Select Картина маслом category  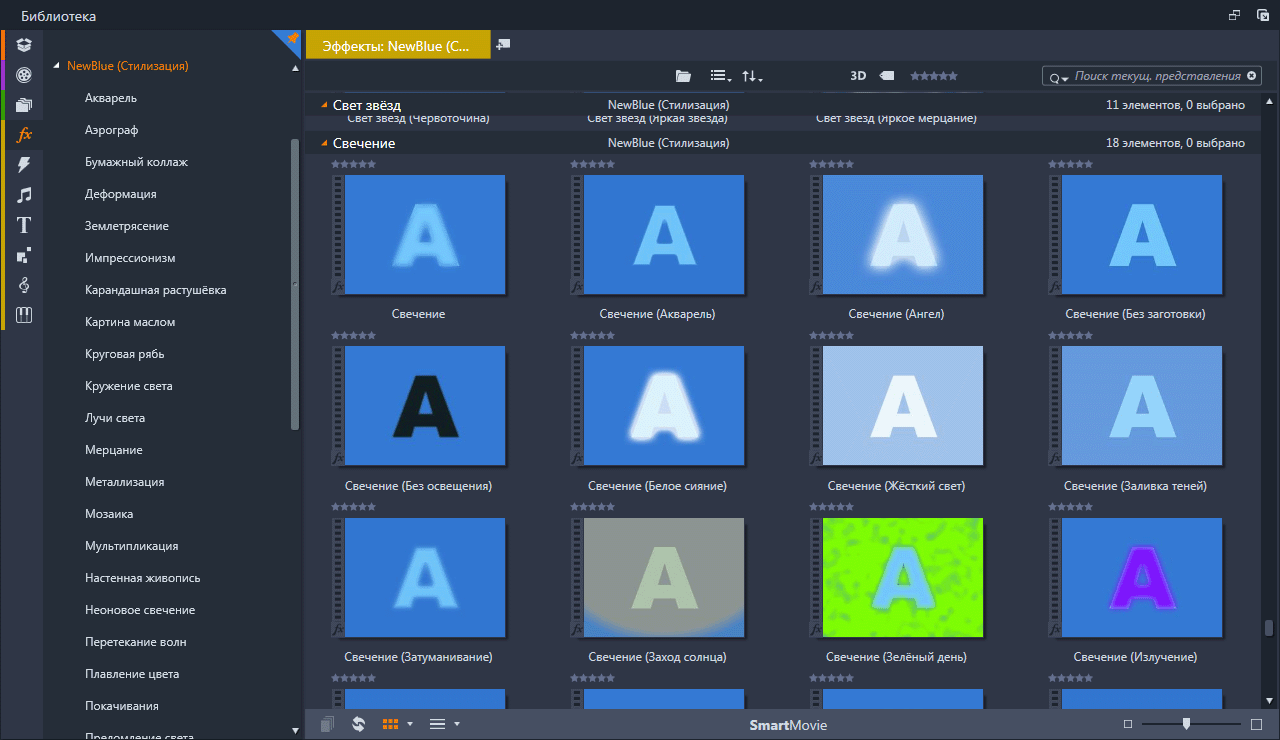pyautogui.click(x=130, y=322)
